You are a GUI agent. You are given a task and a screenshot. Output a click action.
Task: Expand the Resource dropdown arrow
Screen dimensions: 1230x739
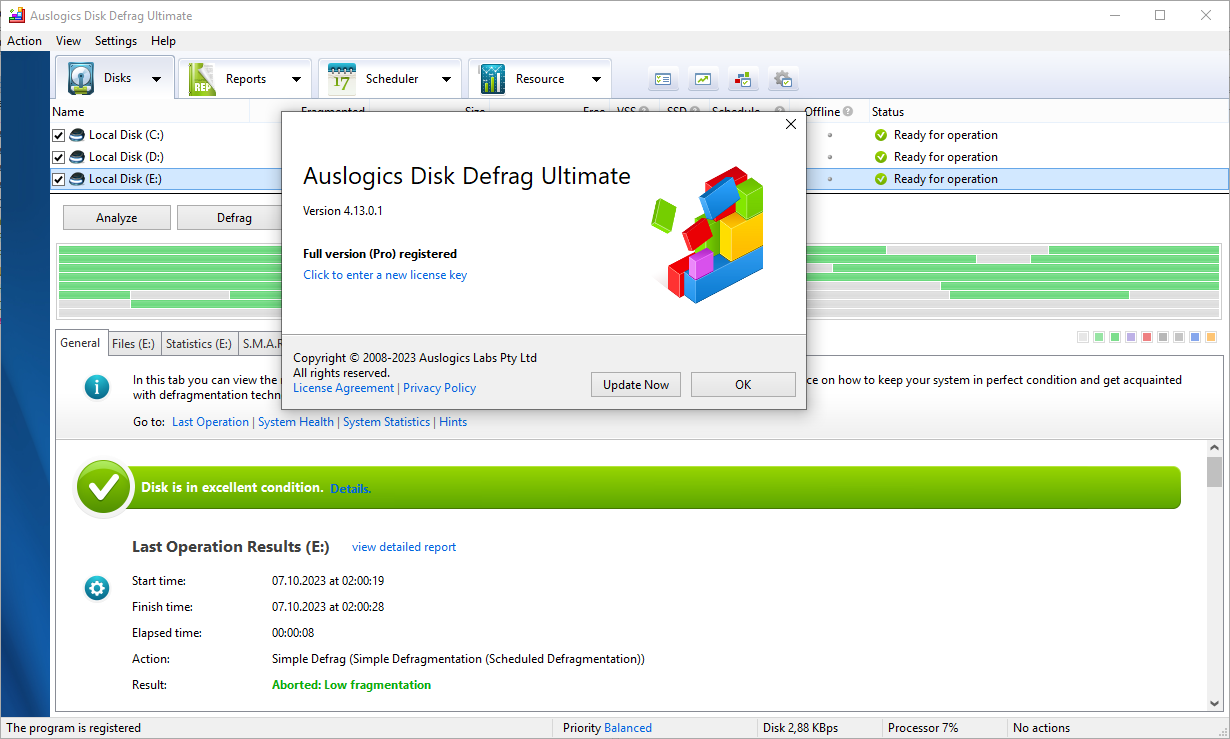pos(596,79)
